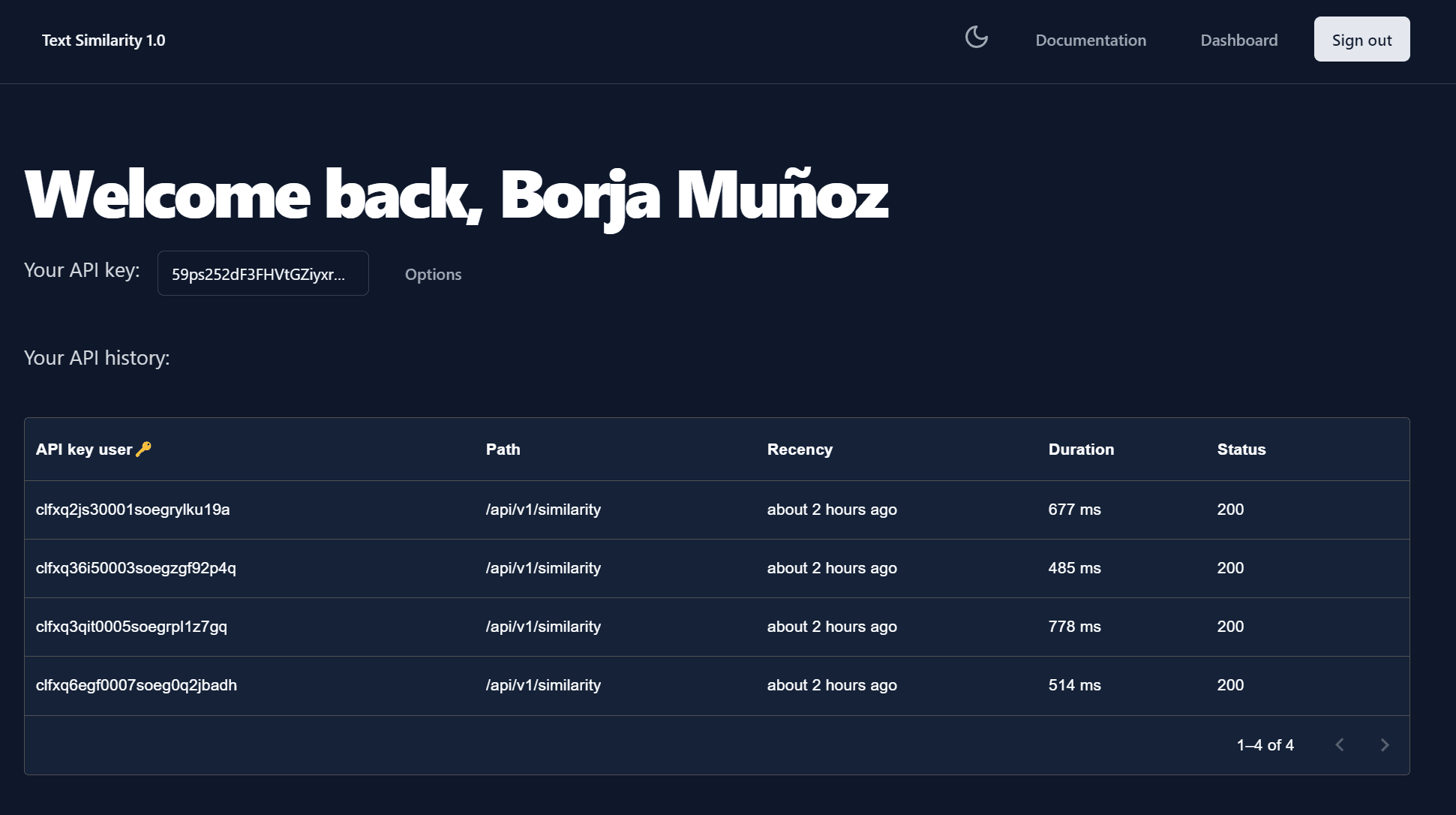1456x815 pixels.
Task: Select the API key input field
Action: pos(262,273)
